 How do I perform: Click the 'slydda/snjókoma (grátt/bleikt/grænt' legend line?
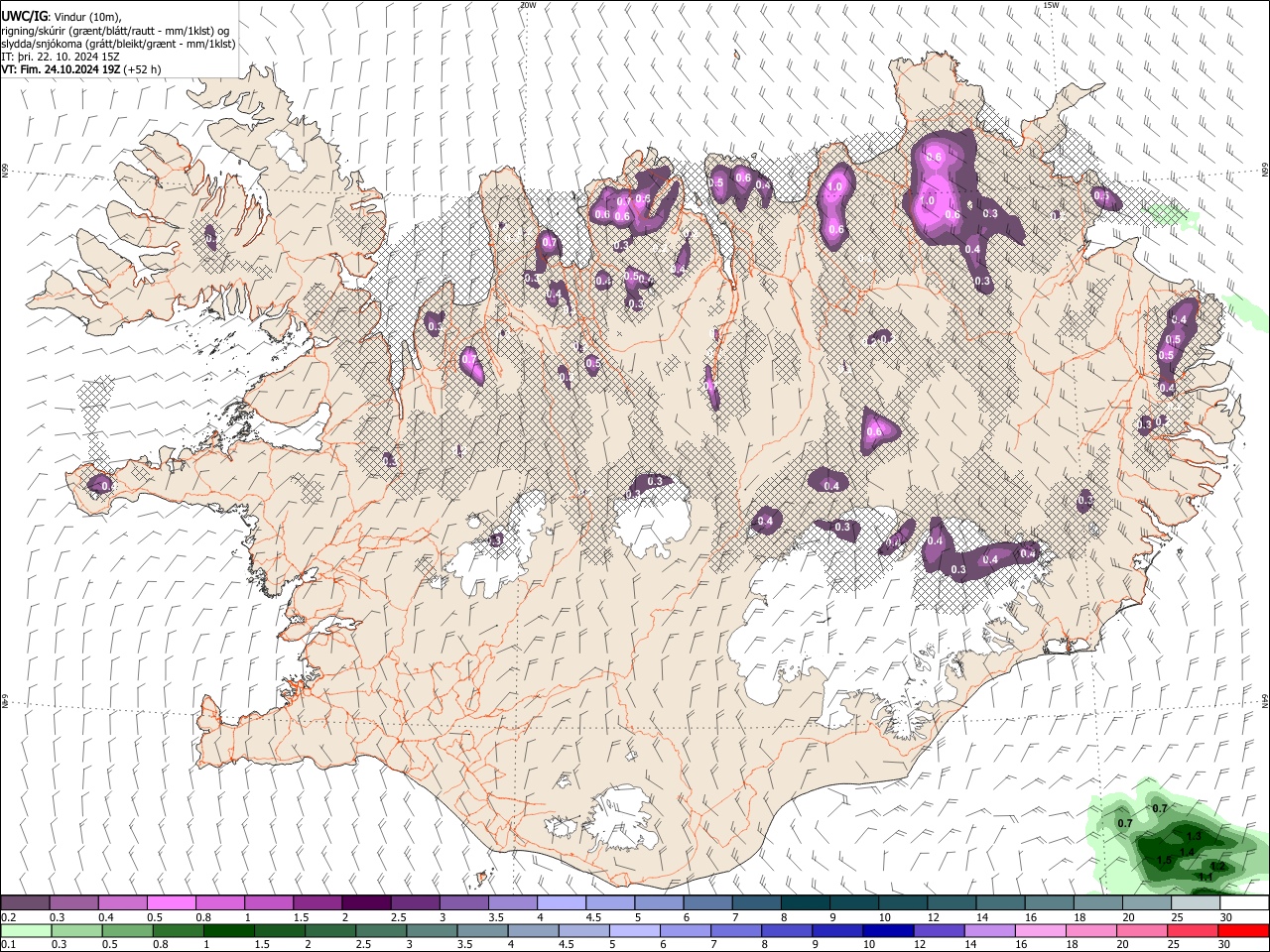(x=118, y=44)
